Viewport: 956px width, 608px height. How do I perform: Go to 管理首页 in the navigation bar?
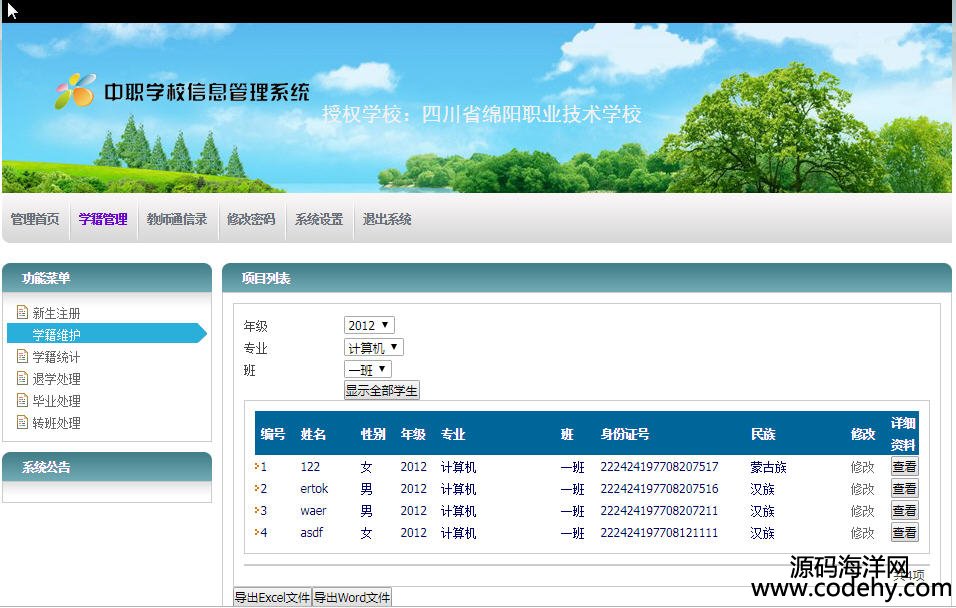coord(35,219)
